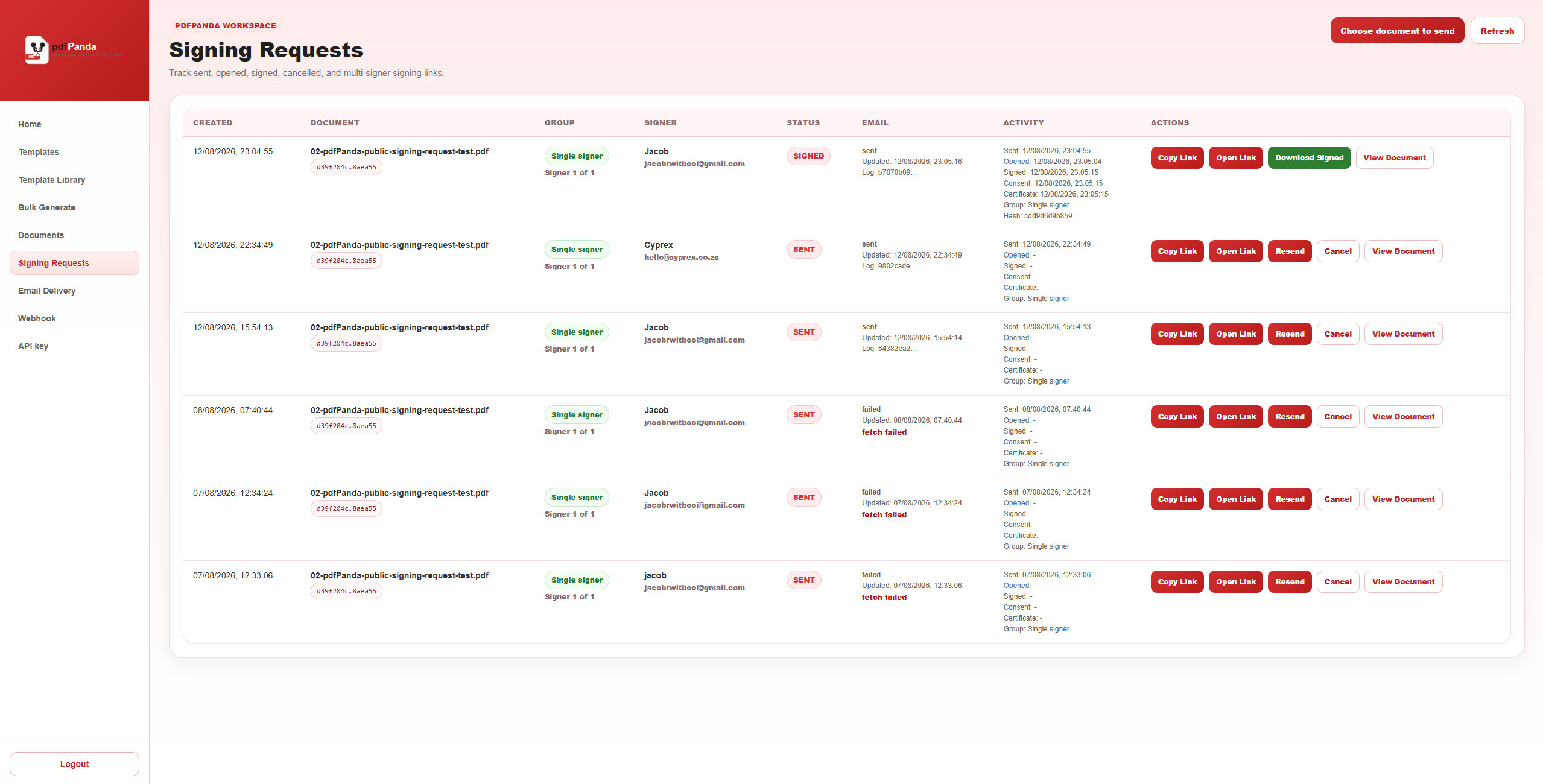Image resolution: width=1543 pixels, height=784 pixels.
Task: Click document hash chip in 23:04:55 row
Action: 346,167
